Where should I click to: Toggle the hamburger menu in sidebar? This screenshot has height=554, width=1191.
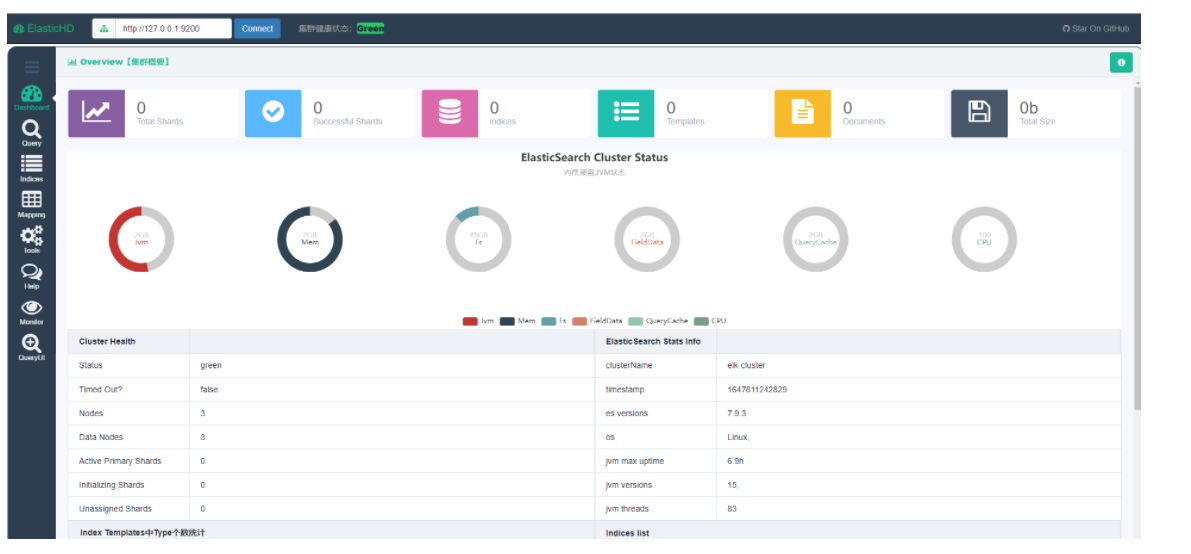click(x=32, y=67)
